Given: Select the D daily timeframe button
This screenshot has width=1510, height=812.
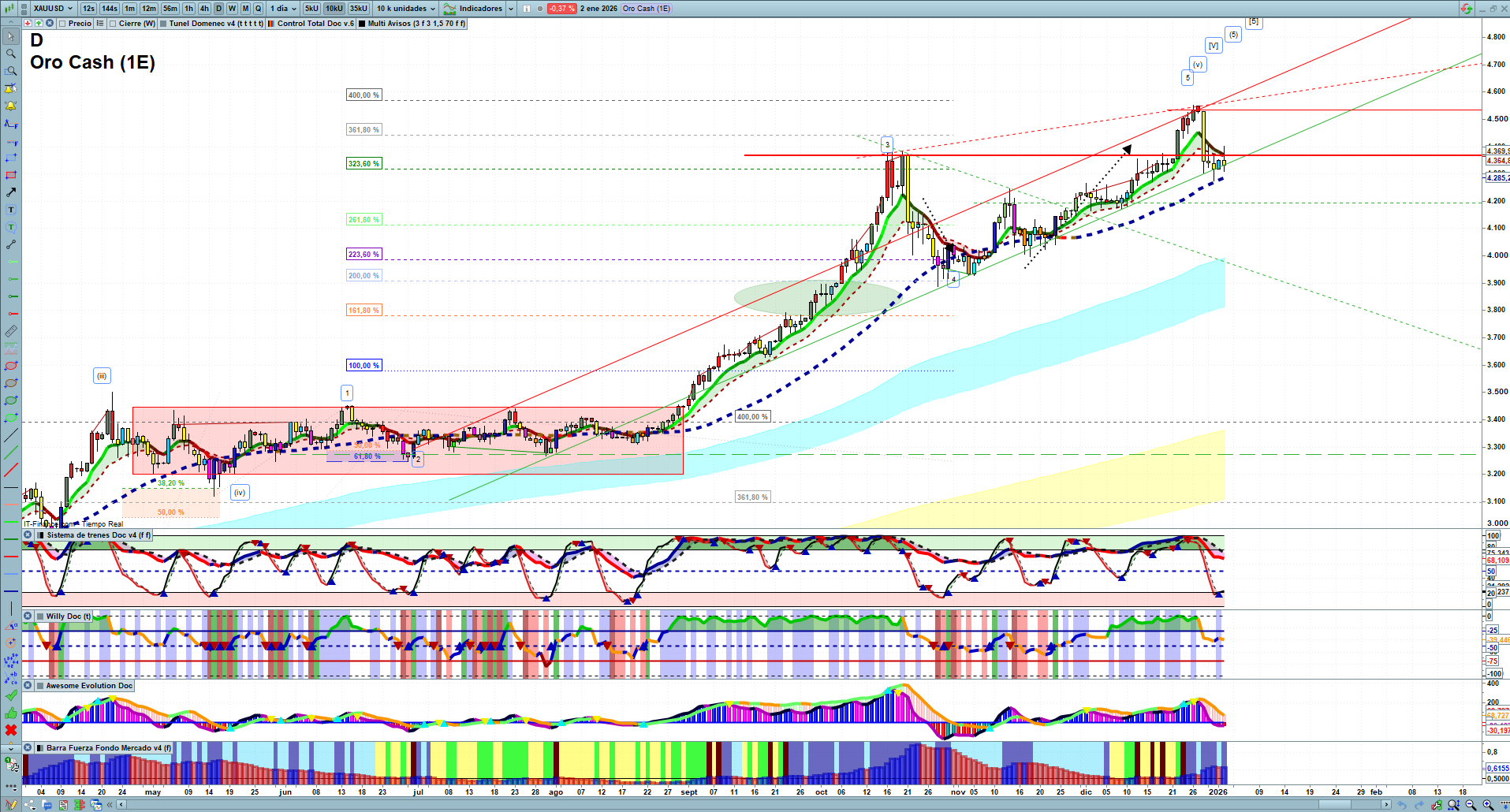Looking at the screenshot, I should (x=219, y=9).
